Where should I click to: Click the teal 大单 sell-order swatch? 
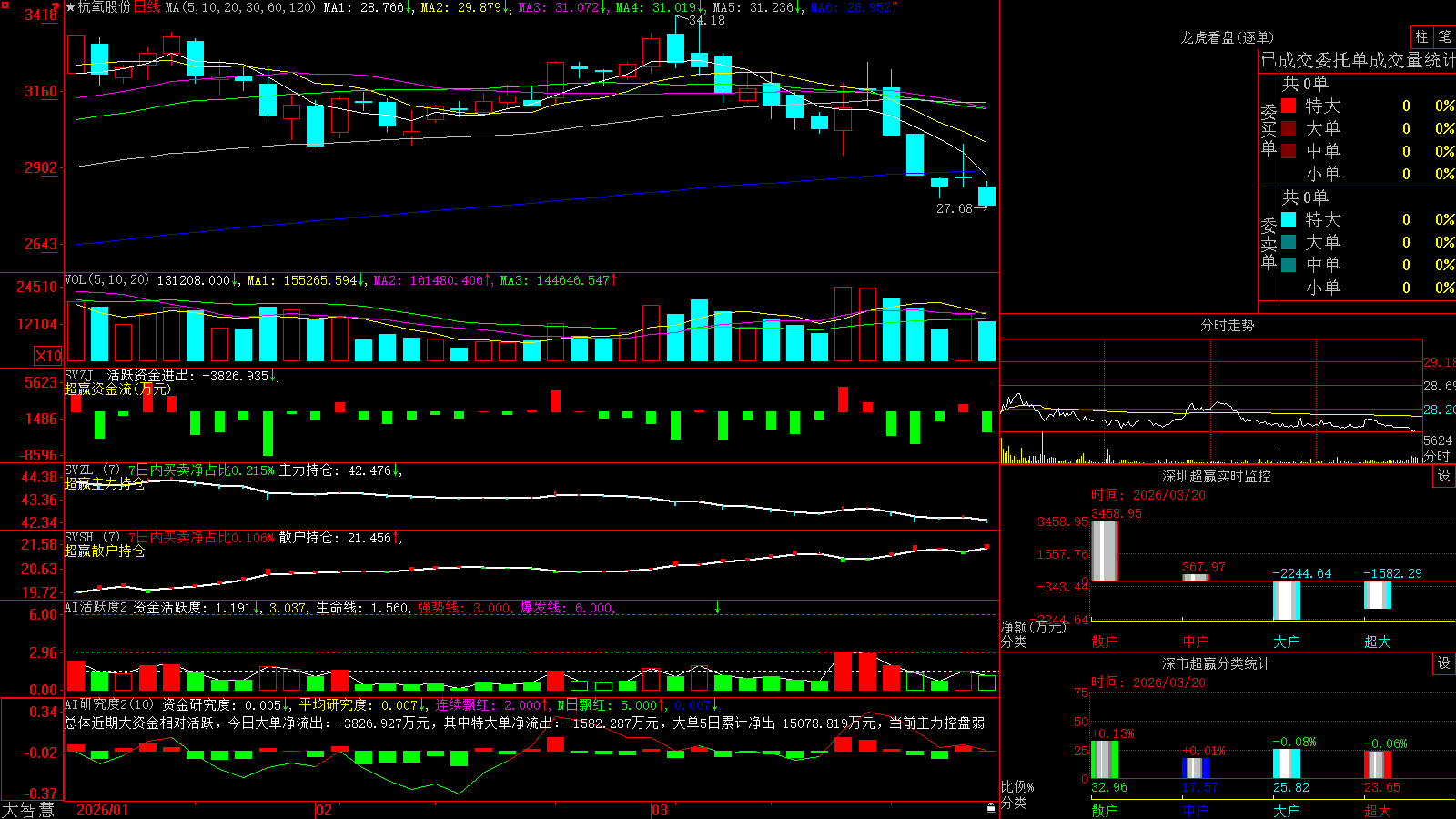1289,242
